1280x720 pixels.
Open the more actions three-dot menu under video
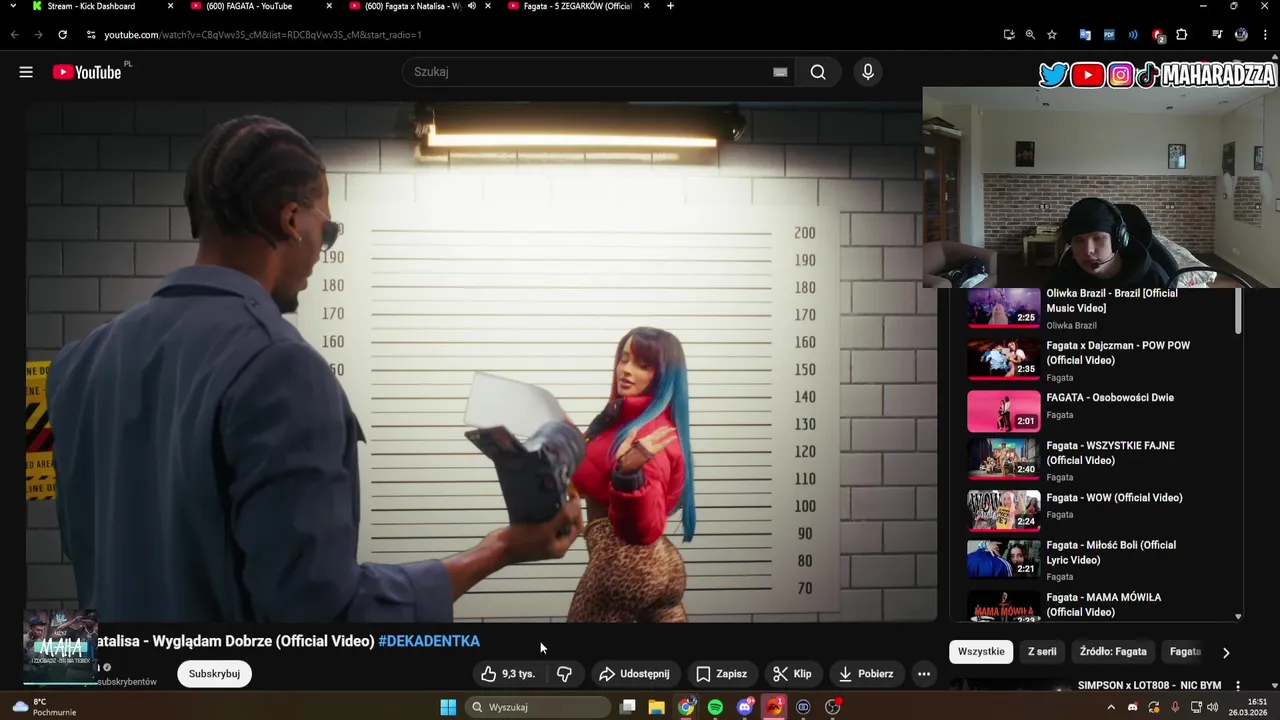[x=924, y=674]
